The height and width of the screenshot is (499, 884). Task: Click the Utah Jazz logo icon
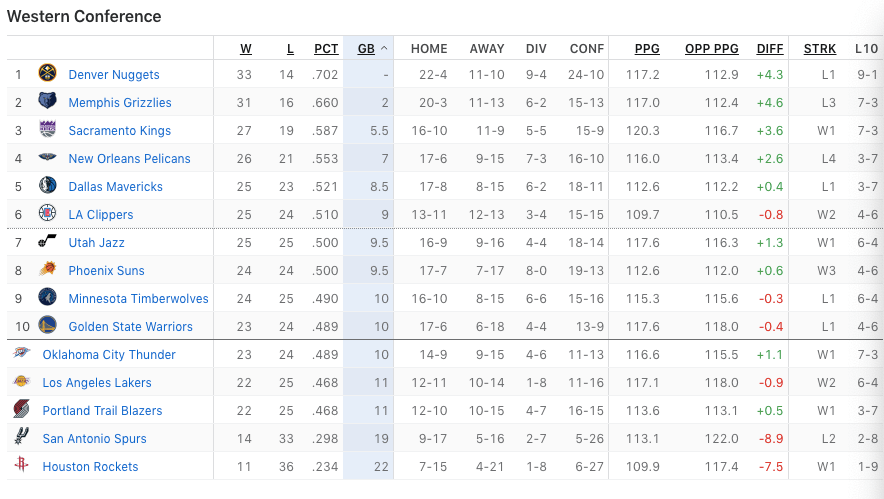pyautogui.click(x=47, y=241)
